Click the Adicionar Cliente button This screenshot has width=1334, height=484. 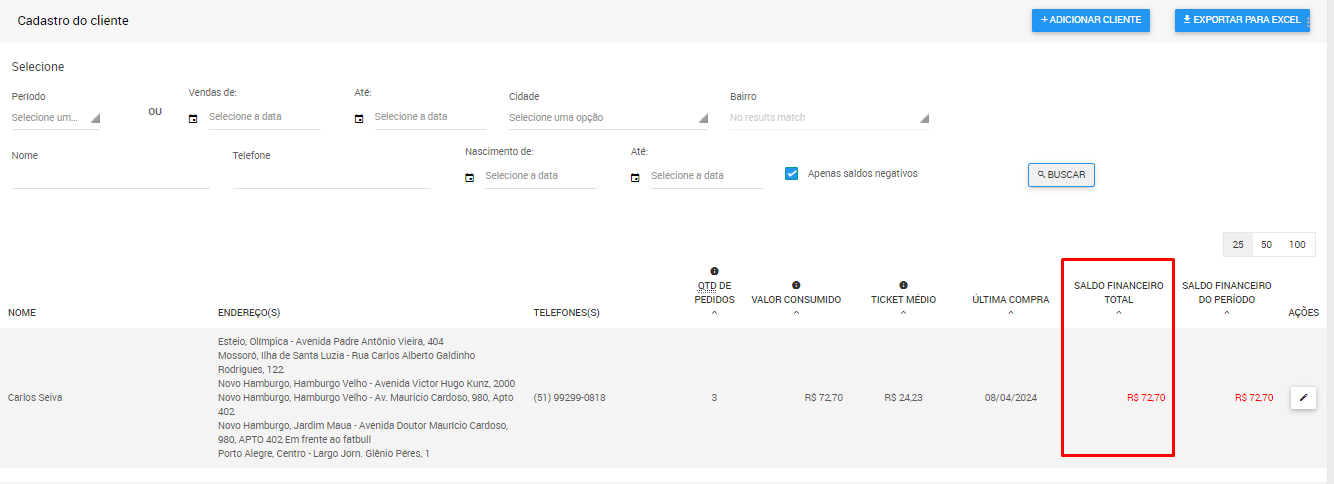tap(1091, 20)
